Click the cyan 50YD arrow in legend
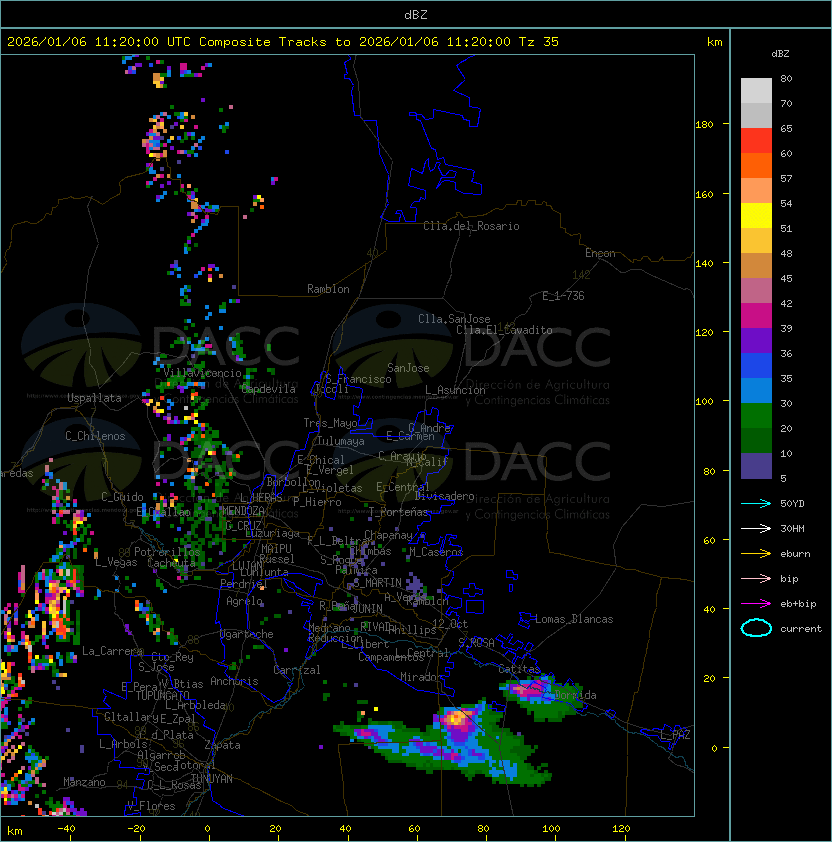This screenshot has width=832, height=842. 756,503
